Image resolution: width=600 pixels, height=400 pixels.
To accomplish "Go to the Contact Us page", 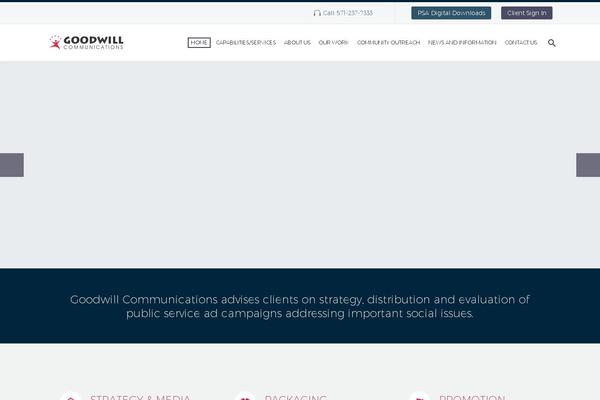I will 521,42.
